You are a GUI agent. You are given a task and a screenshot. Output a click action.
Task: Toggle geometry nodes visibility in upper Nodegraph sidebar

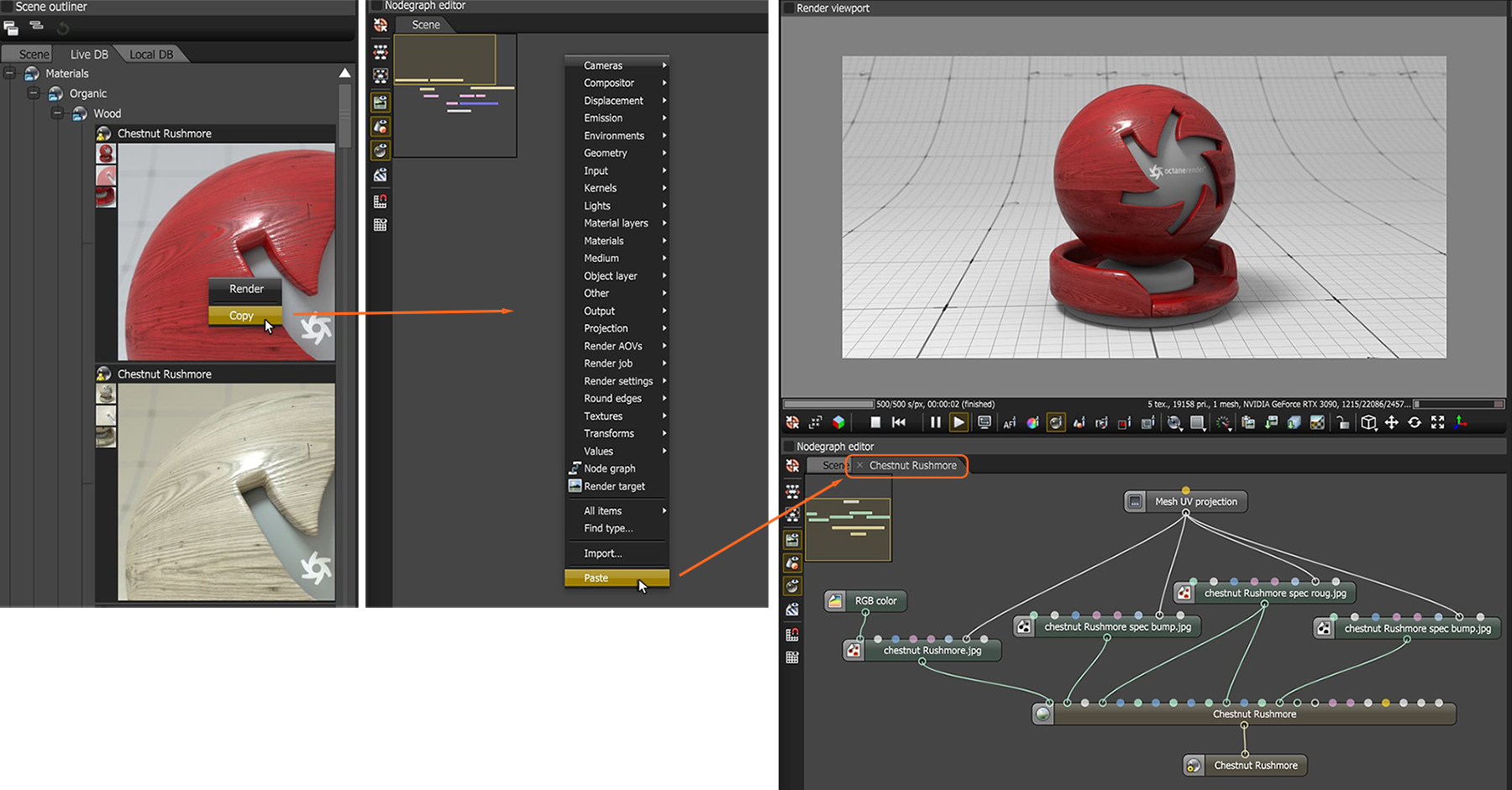(x=381, y=127)
